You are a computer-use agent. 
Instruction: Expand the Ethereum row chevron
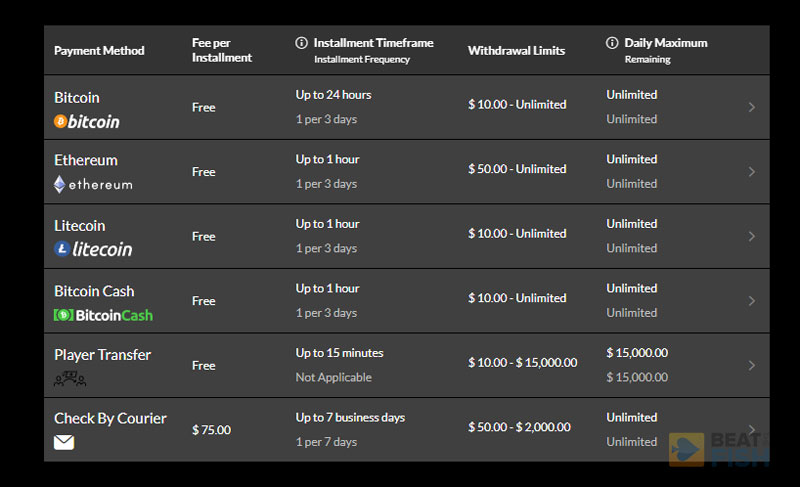[752, 172]
